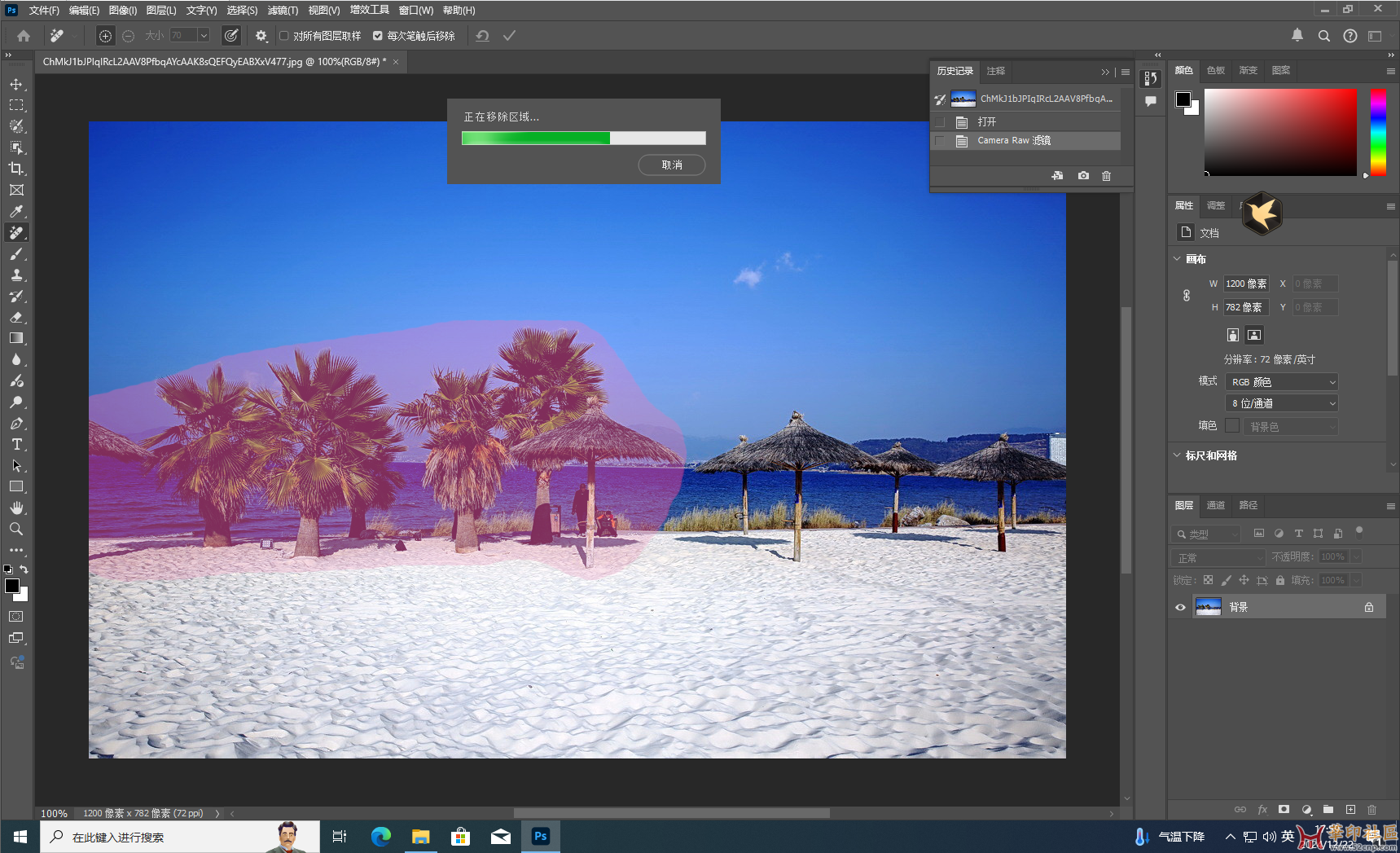Toggle link between width and height
This screenshot has height=853, width=1400.
(x=1187, y=296)
